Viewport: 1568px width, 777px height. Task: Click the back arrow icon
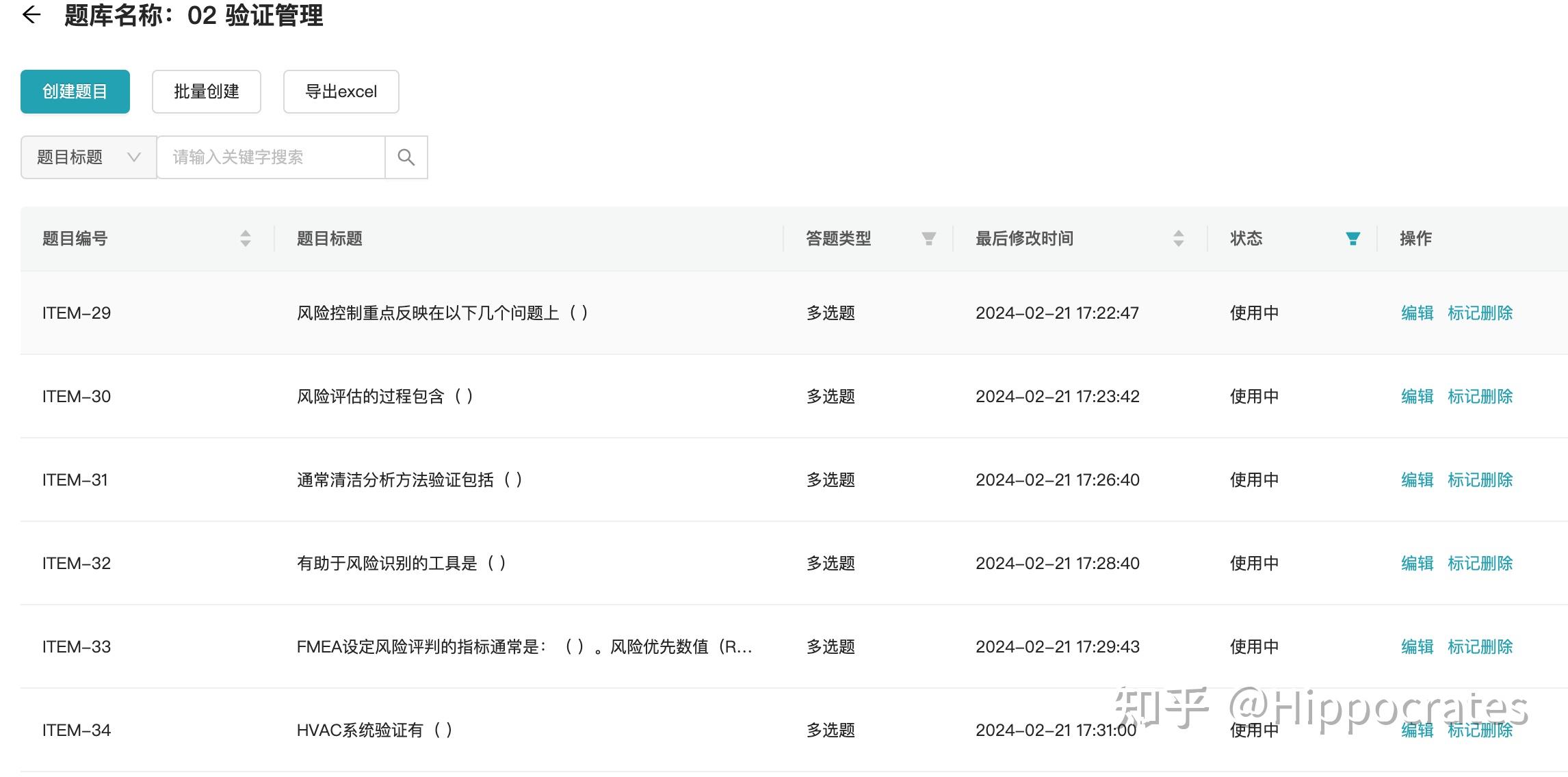(31, 15)
